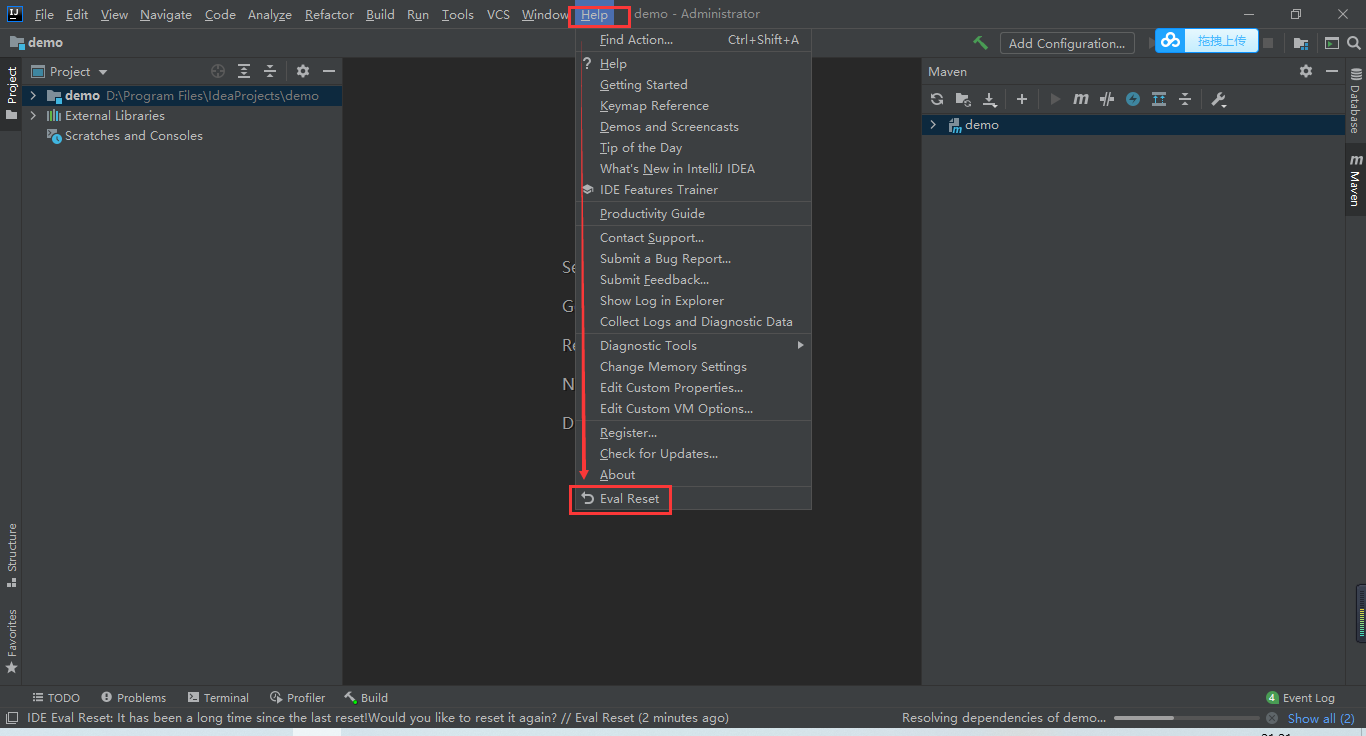Select opened file locate target icon
The image size is (1366, 736).
pyautogui.click(x=218, y=71)
